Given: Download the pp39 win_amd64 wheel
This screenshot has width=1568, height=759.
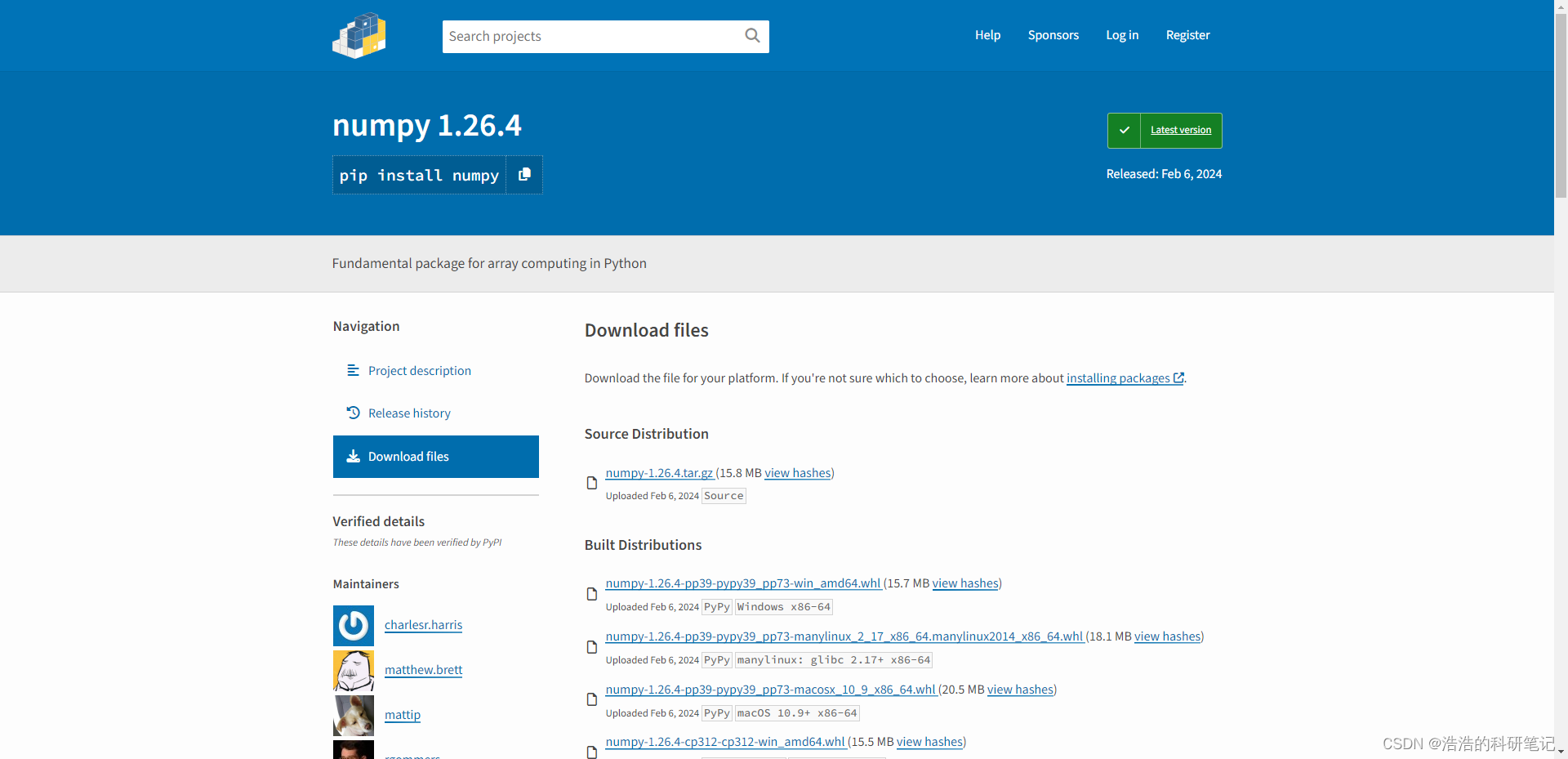Looking at the screenshot, I should tap(743, 583).
